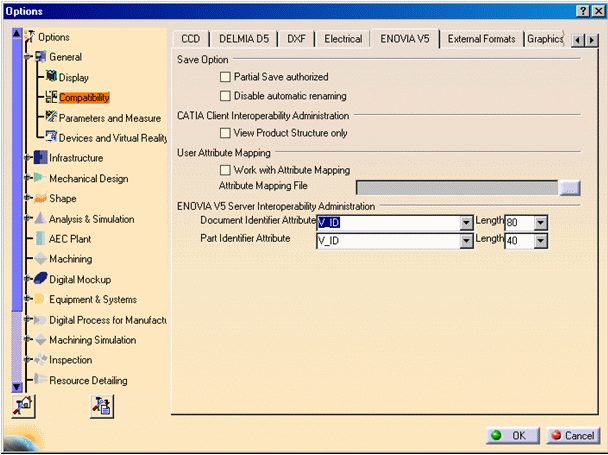Click the Devices and Virtual Reality icon

click(51, 137)
